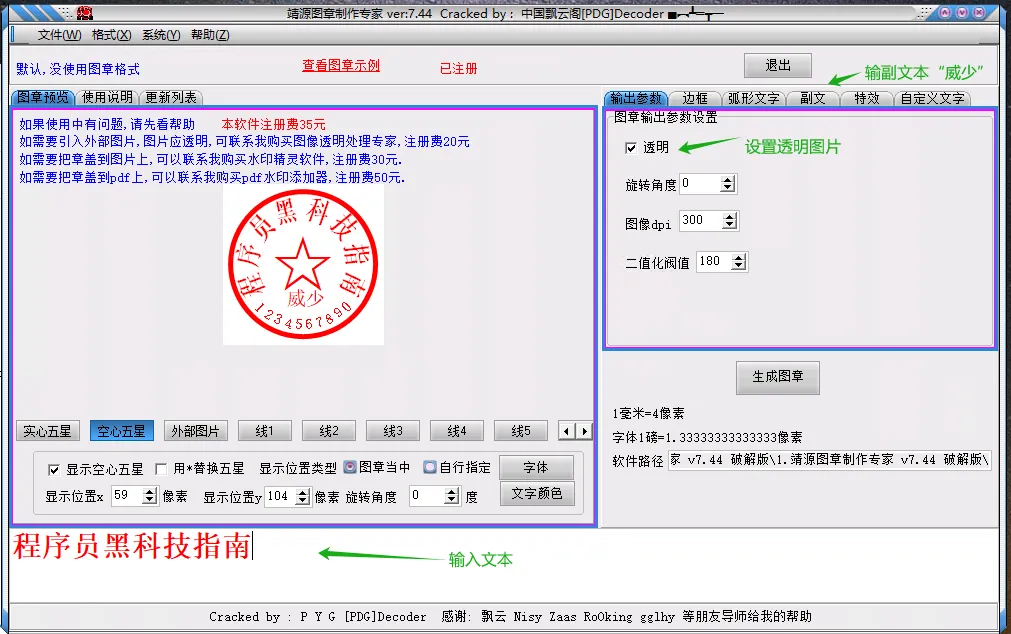Open the 文字颜色 text color picker
Screen dimensions: 1011x634
click(536, 492)
